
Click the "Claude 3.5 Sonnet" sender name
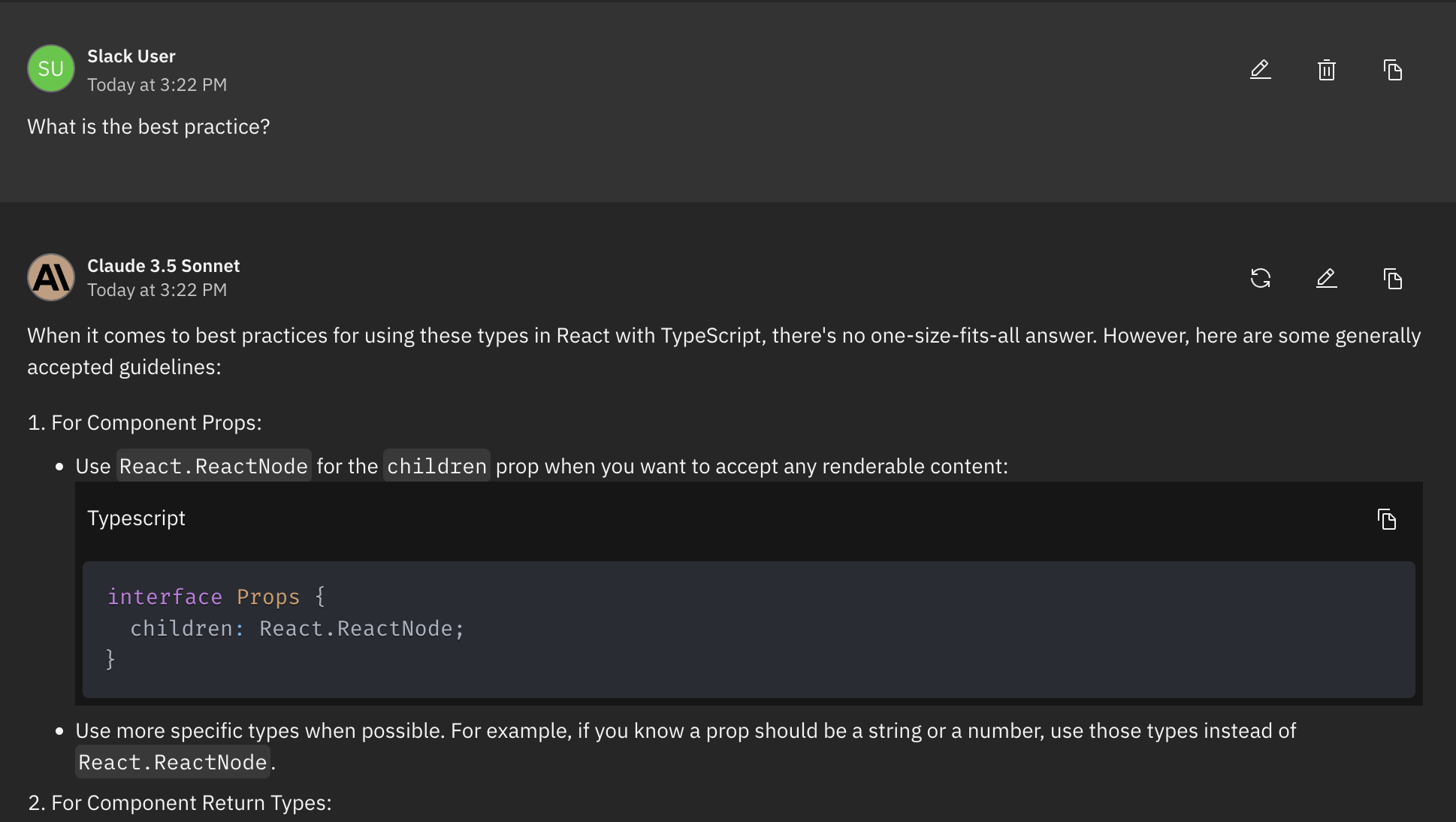pyautogui.click(x=163, y=266)
